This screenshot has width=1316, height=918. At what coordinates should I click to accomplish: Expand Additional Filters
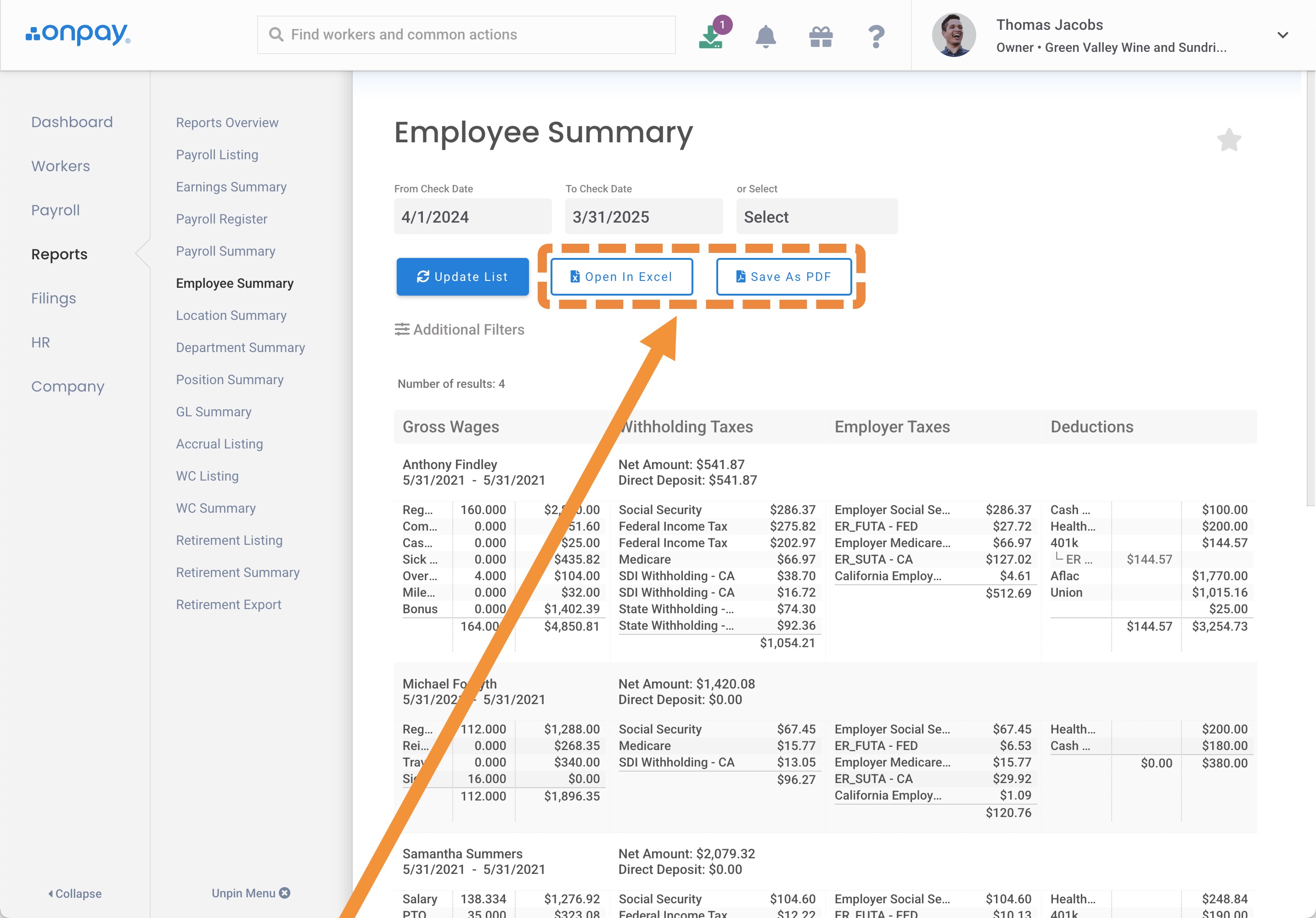click(x=459, y=330)
